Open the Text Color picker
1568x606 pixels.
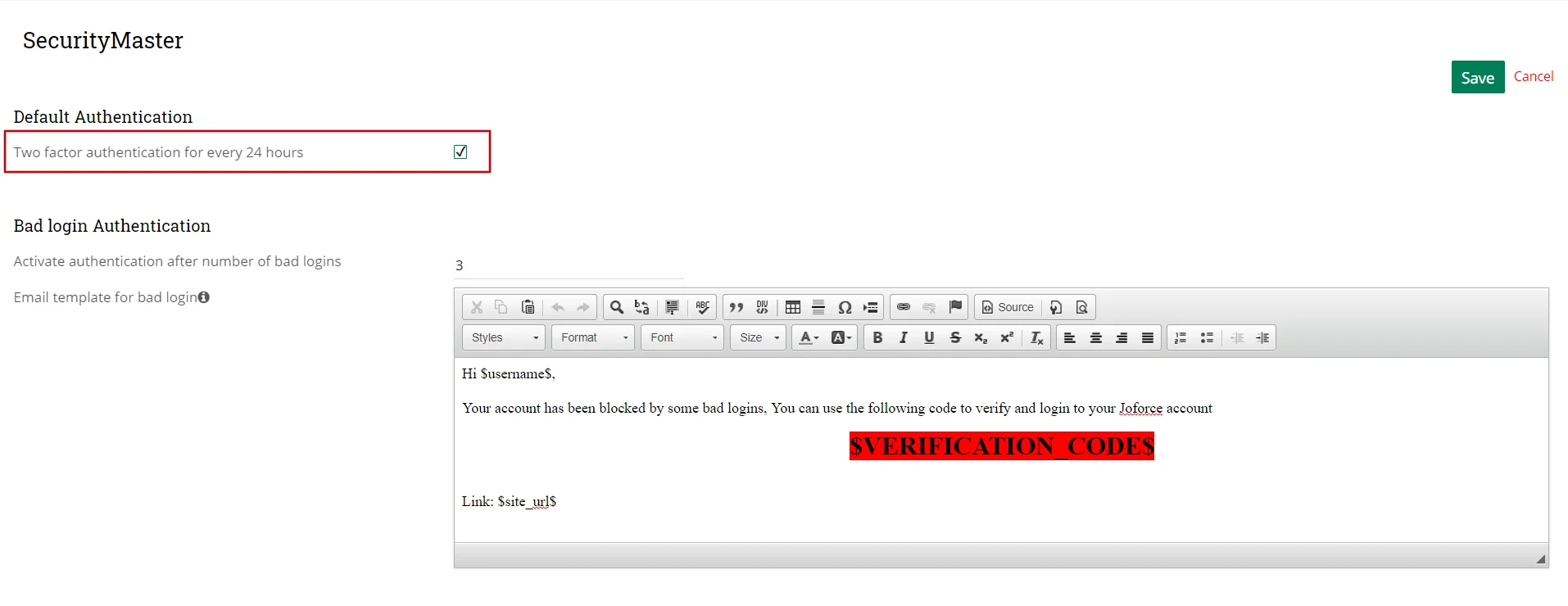808,337
